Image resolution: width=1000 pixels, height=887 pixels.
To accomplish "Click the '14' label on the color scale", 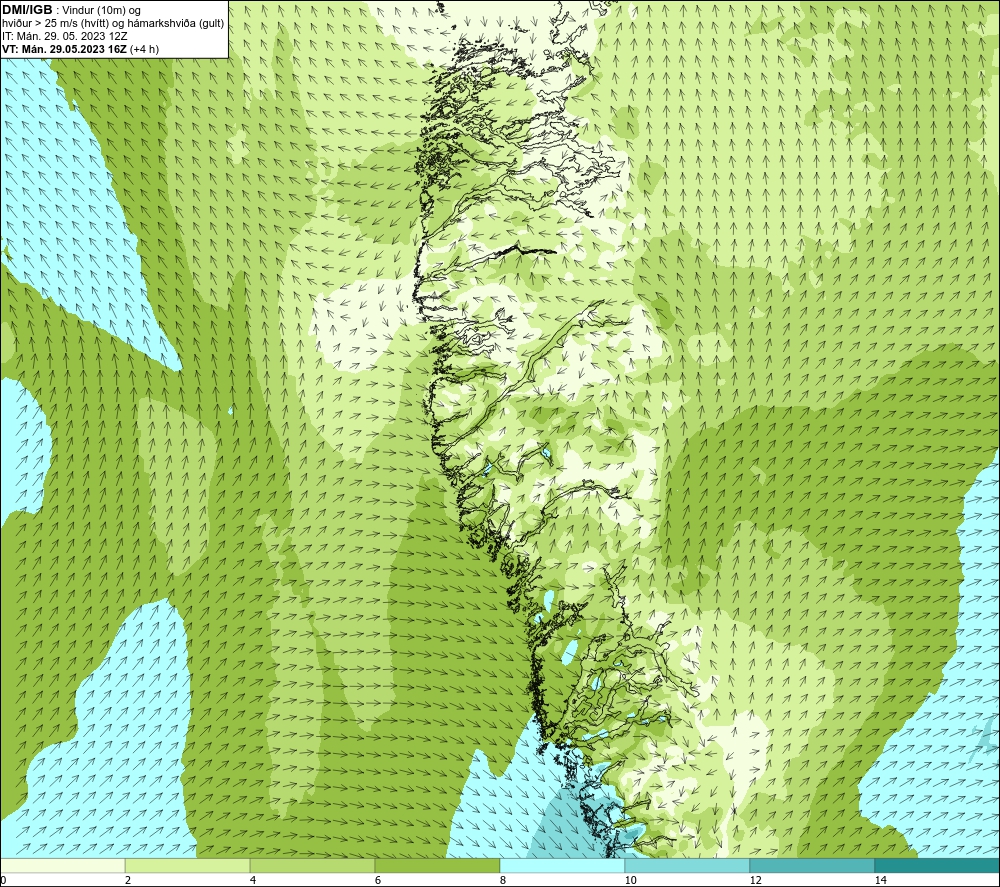I will pyautogui.click(x=880, y=881).
